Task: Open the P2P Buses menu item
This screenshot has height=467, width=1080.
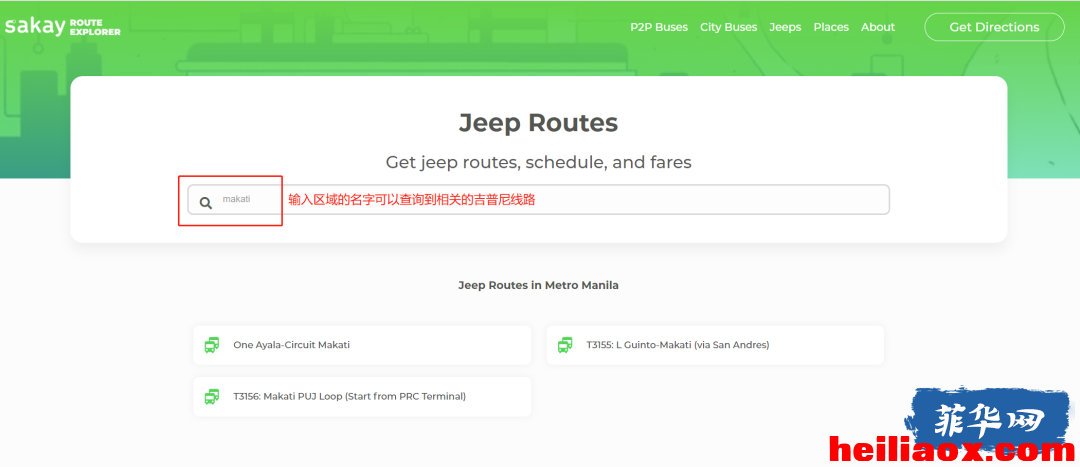Action: tap(659, 28)
